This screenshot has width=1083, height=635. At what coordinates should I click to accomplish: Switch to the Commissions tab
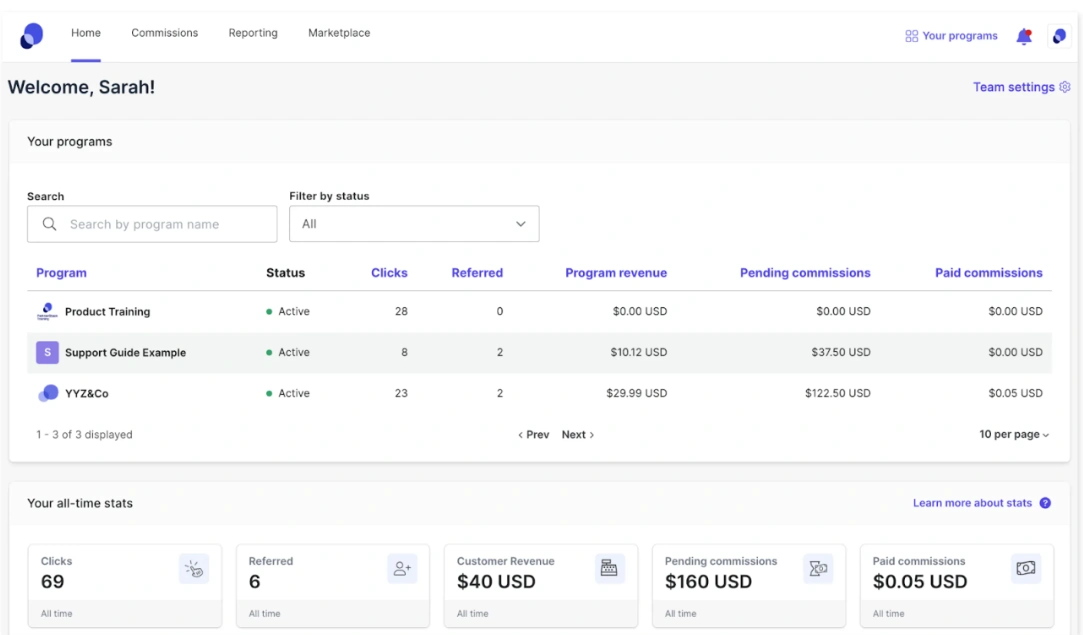click(x=164, y=33)
